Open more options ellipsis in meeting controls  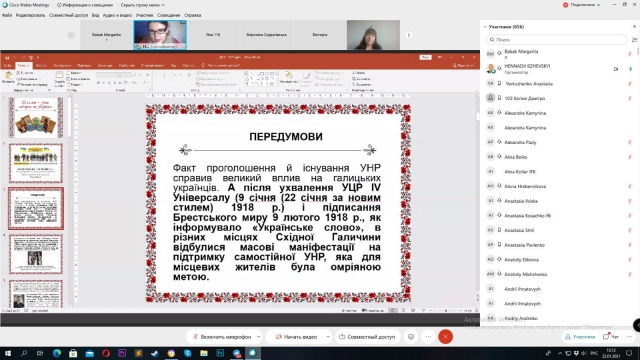click(x=428, y=337)
